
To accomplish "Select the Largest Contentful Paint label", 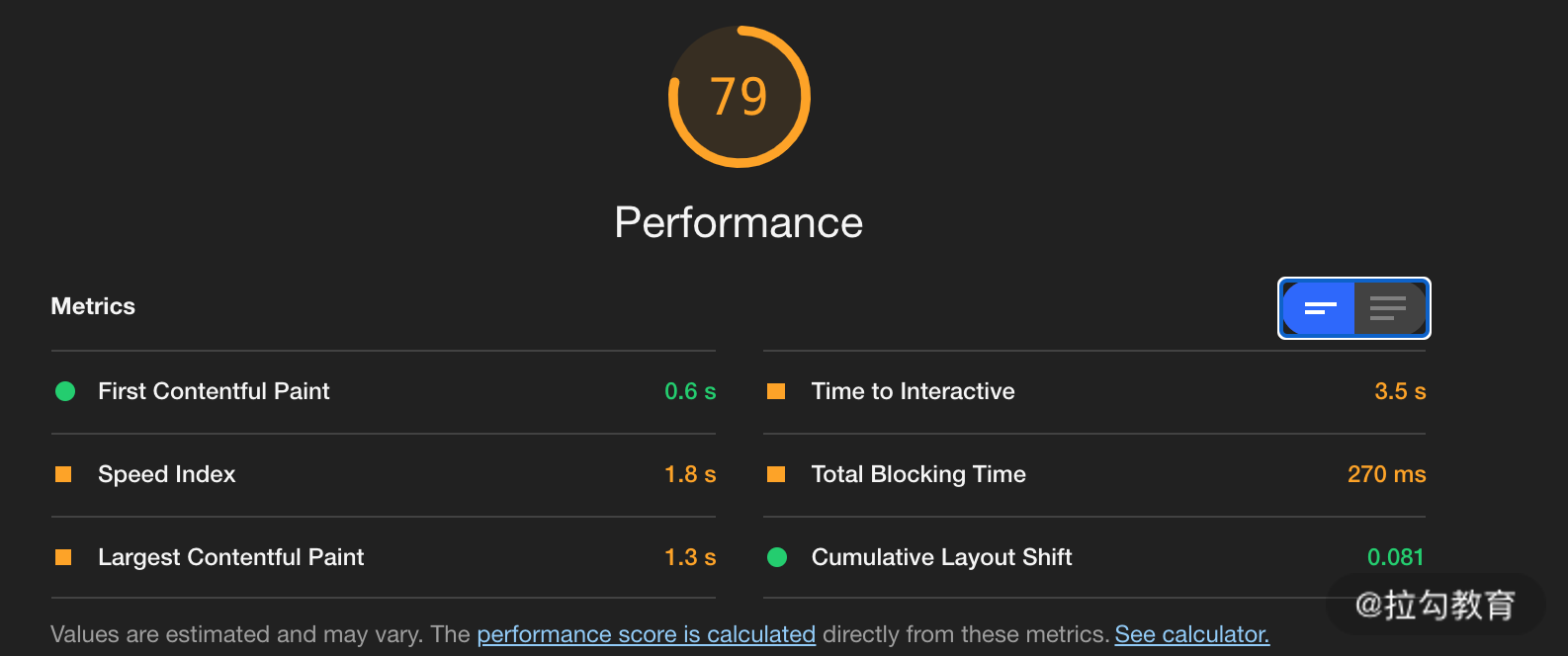I will pos(230,557).
